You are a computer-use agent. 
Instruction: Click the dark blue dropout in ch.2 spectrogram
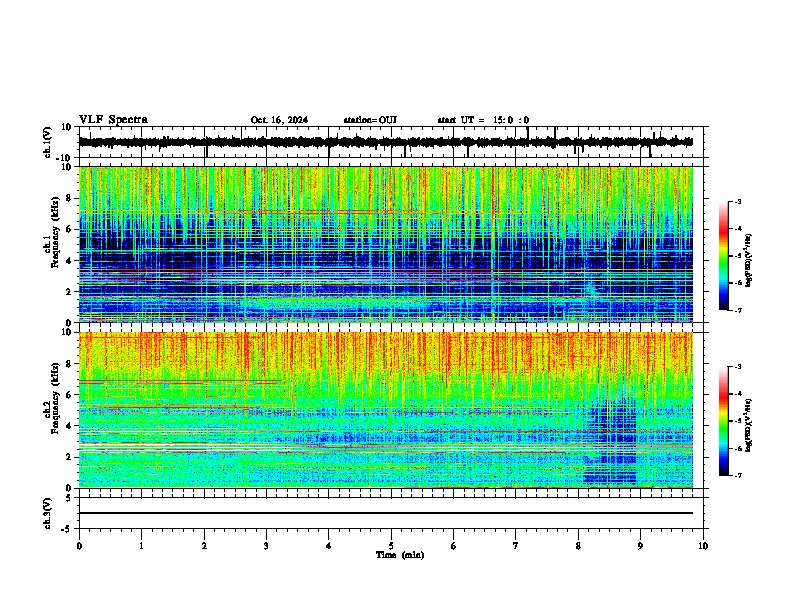click(x=610, y=442)
